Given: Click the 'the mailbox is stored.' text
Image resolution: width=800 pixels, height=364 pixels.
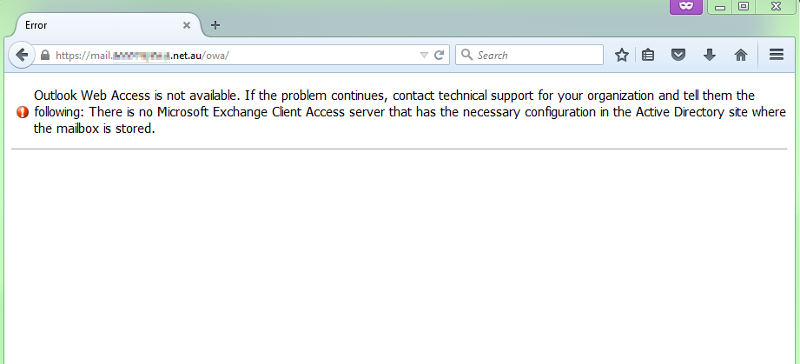Looking at the screenshot, I should pos(94,129).
